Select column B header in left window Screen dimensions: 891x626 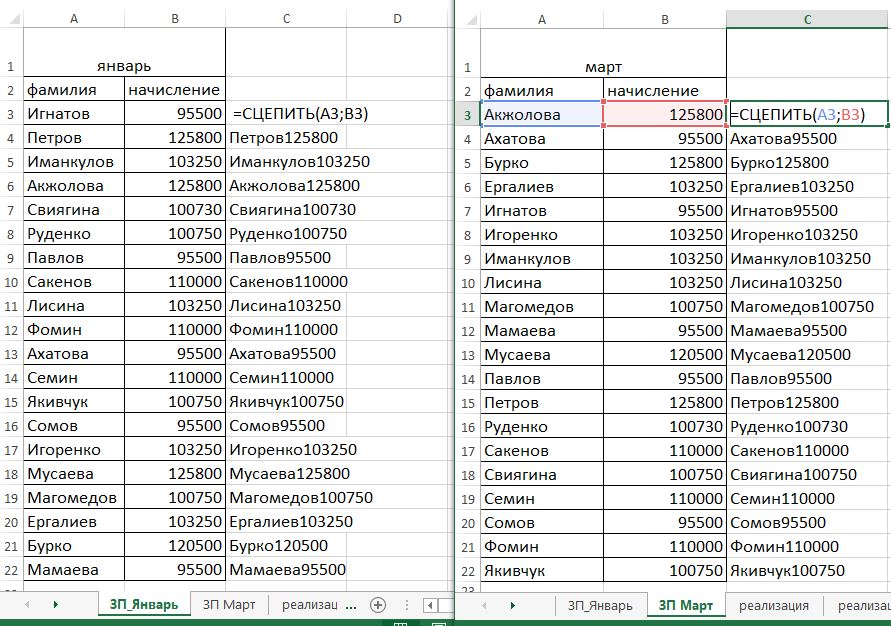175,19
